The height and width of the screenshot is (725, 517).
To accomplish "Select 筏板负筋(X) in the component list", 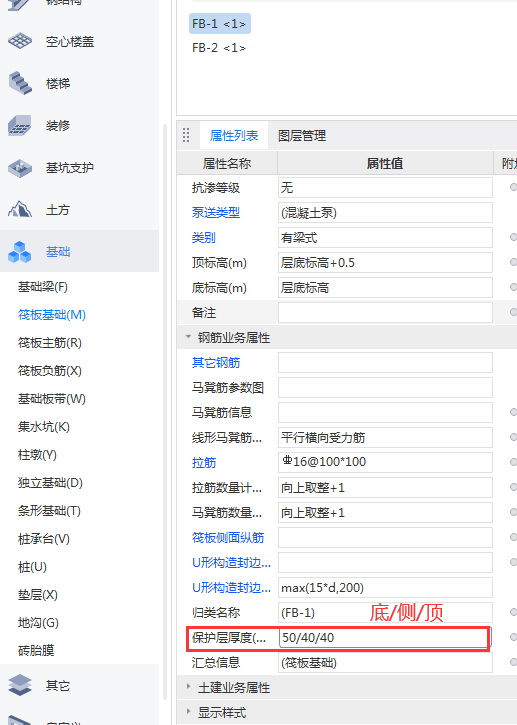I will click(49, 371).
